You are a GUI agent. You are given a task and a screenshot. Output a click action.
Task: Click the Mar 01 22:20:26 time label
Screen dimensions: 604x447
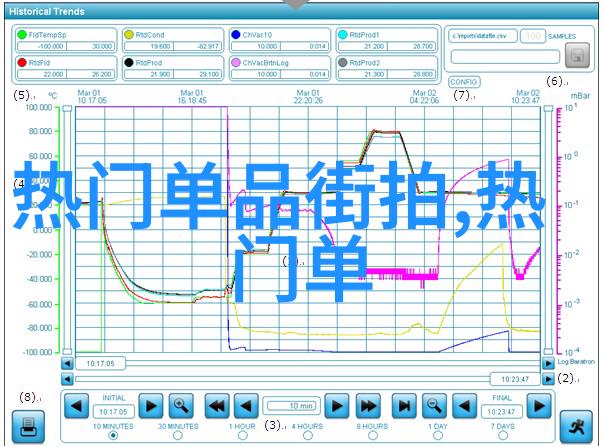pyautogui.click(x=308, y=97)
